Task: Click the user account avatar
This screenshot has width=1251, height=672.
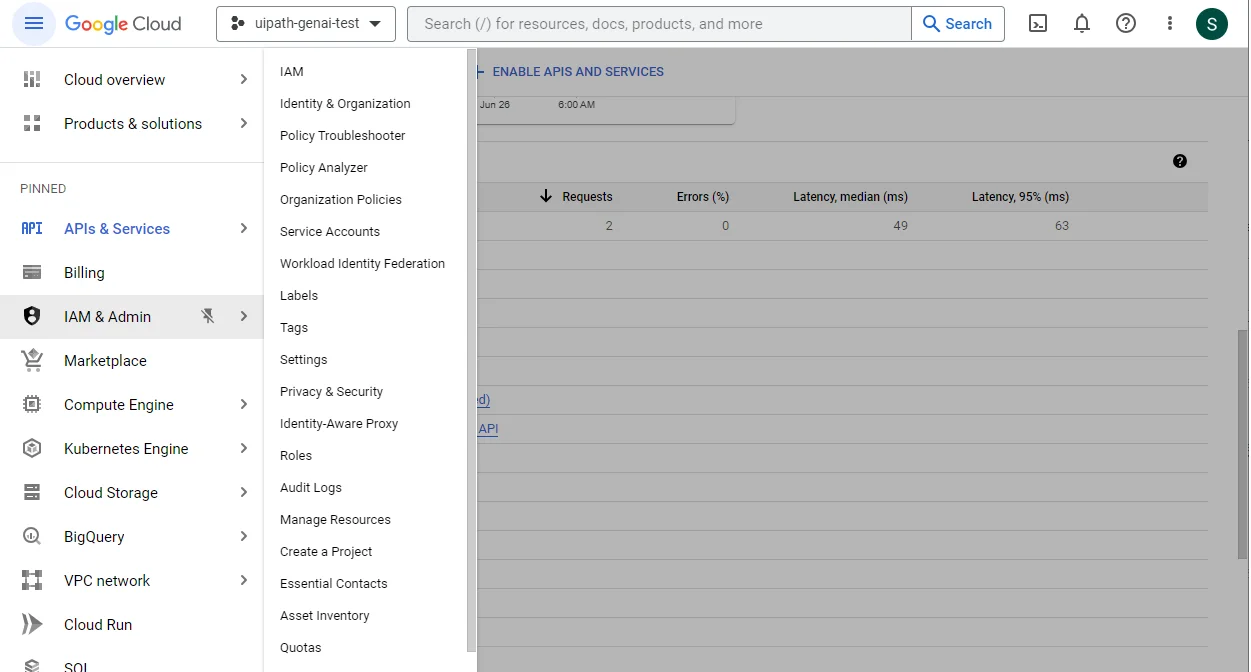Action: [1212, 24]
